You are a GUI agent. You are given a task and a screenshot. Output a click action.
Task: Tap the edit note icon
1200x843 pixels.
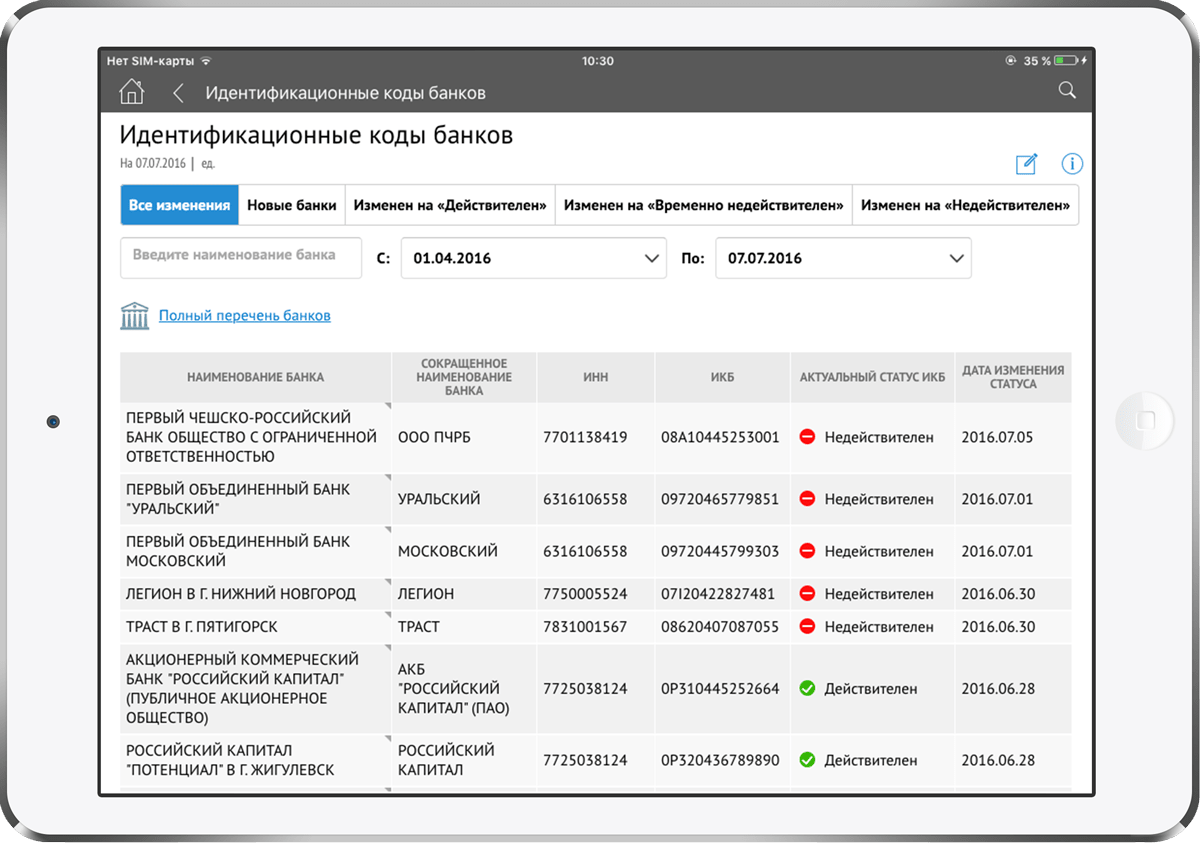(1026, 164)
